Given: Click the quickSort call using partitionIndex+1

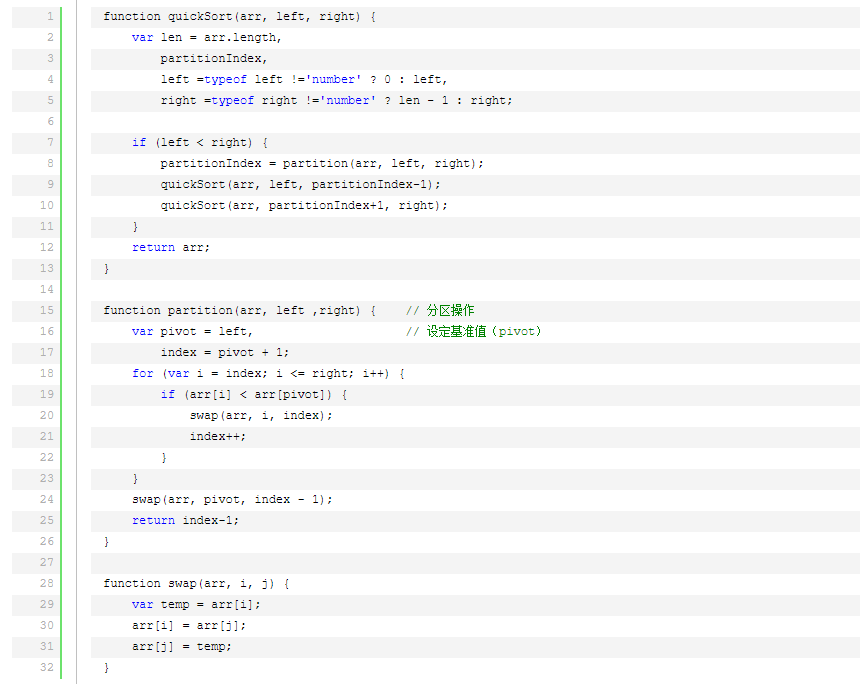Looking at the screenshot, I should [x=304, y=206].
